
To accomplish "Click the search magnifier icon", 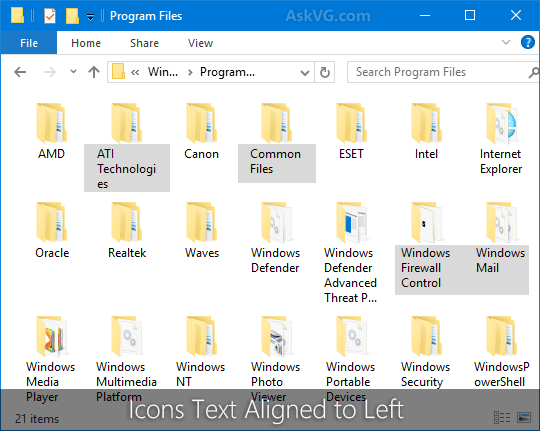I will 534,72.
